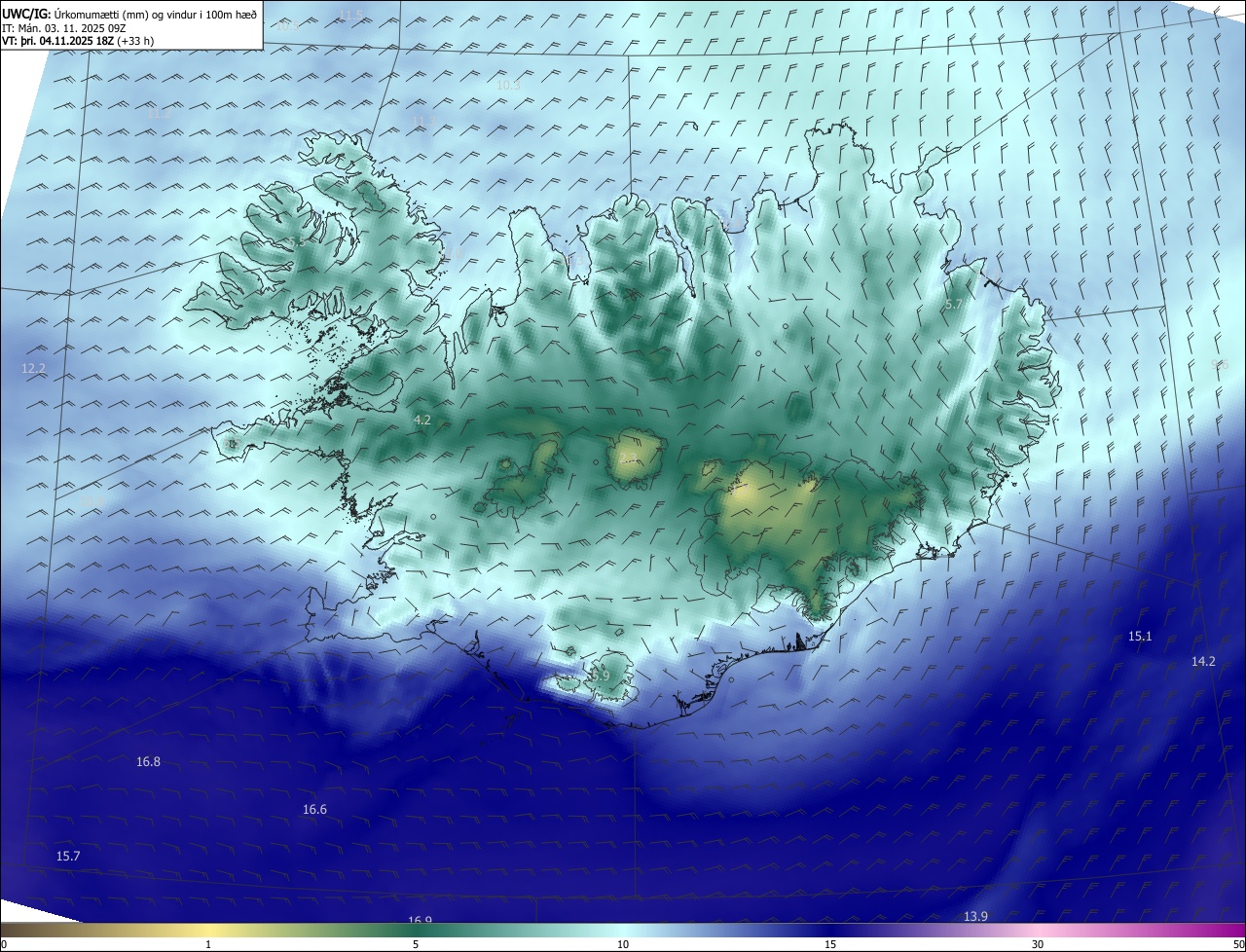Pick the yellow colorbar section above tick 1

pos(208,930)
